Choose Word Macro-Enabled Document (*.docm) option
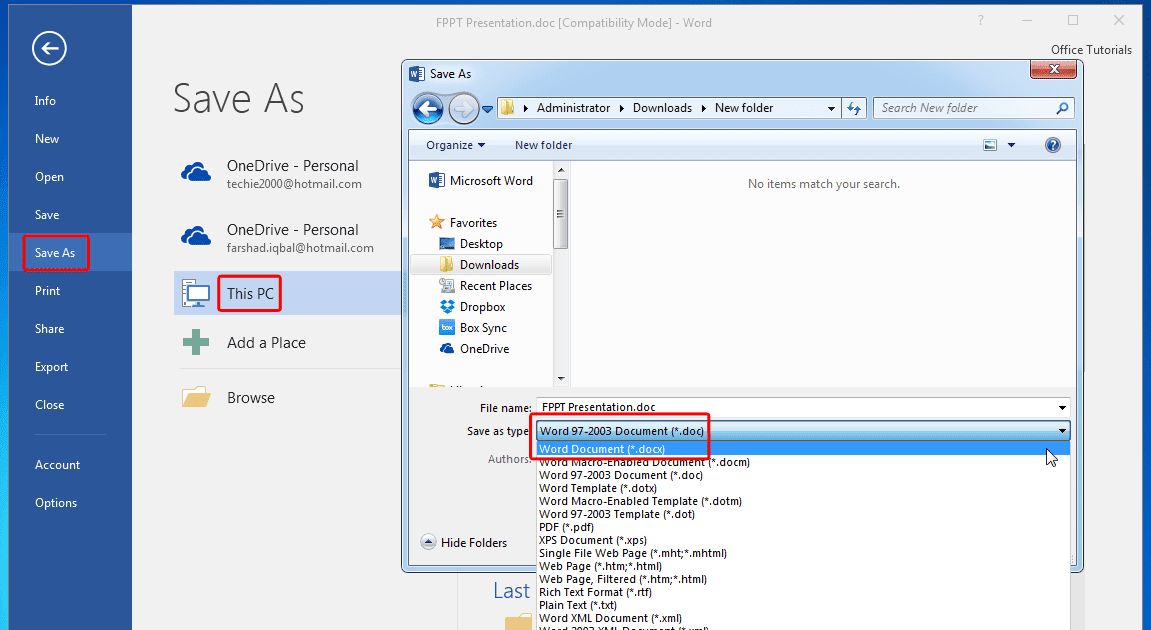1151x630 pixels. (803, 462)
